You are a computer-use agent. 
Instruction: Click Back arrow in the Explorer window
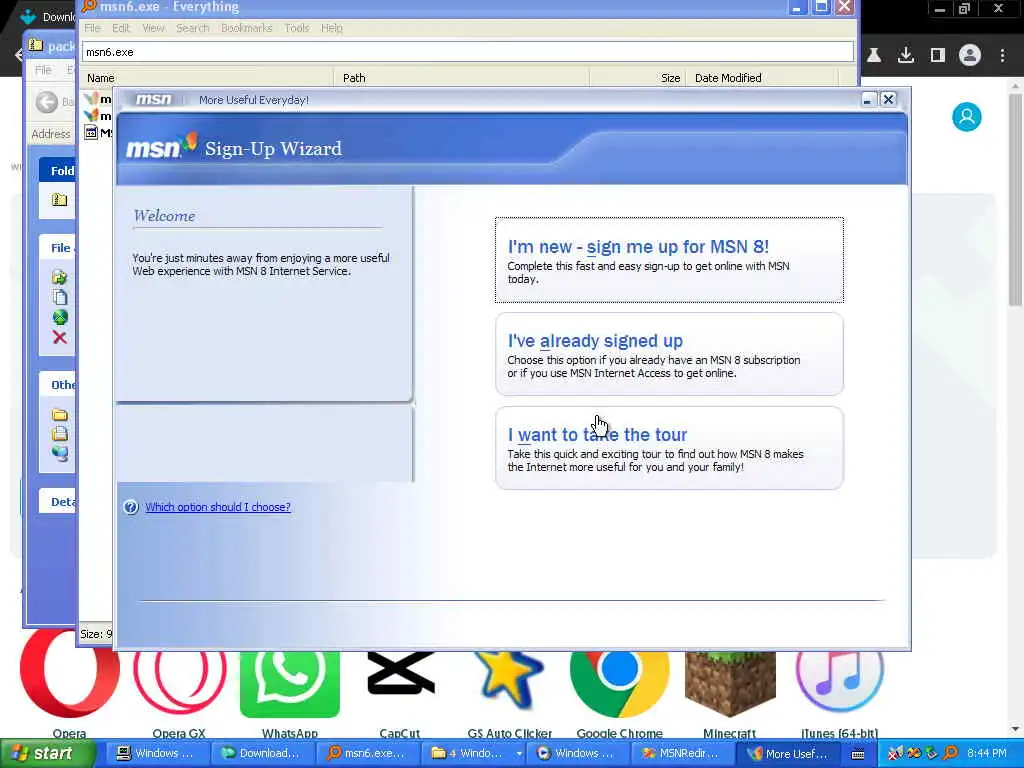[x=46, y=102]
